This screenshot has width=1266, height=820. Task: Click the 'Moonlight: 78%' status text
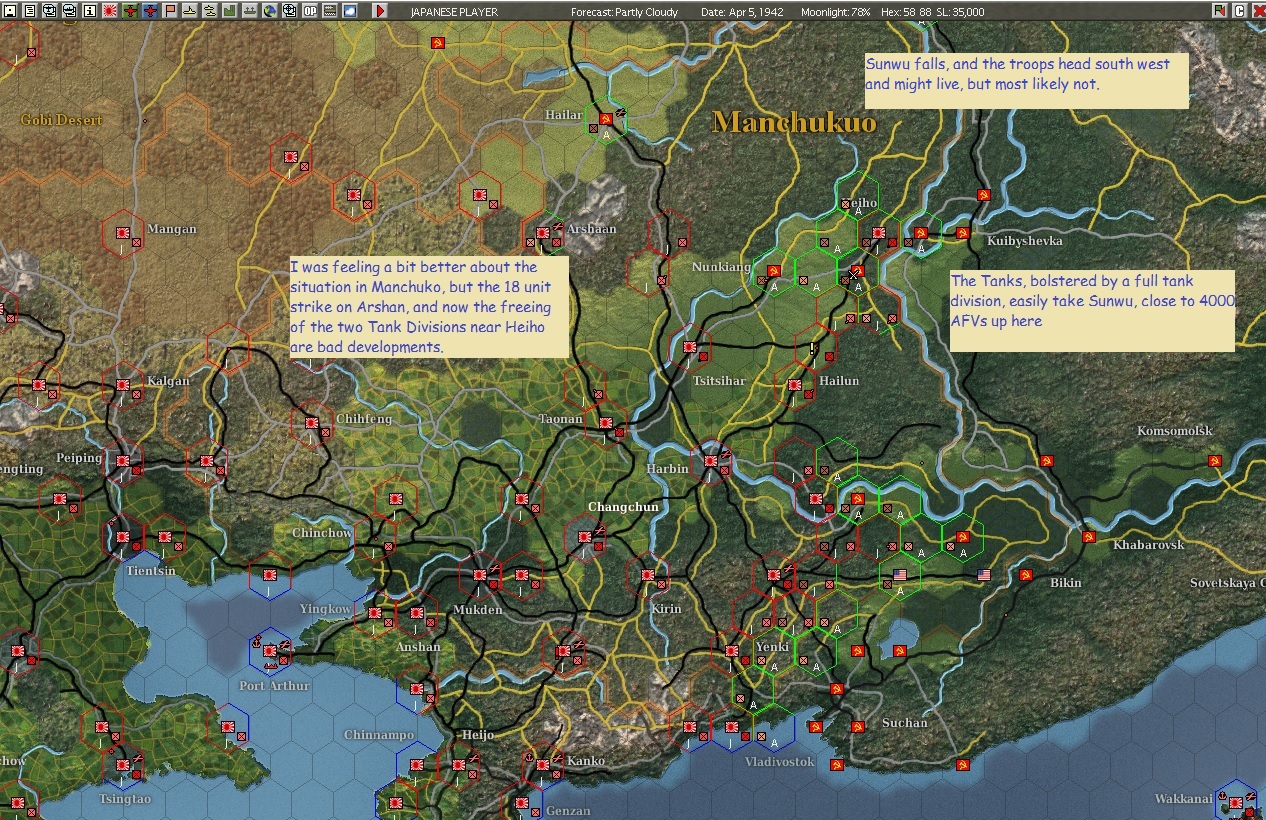point(838,12)
